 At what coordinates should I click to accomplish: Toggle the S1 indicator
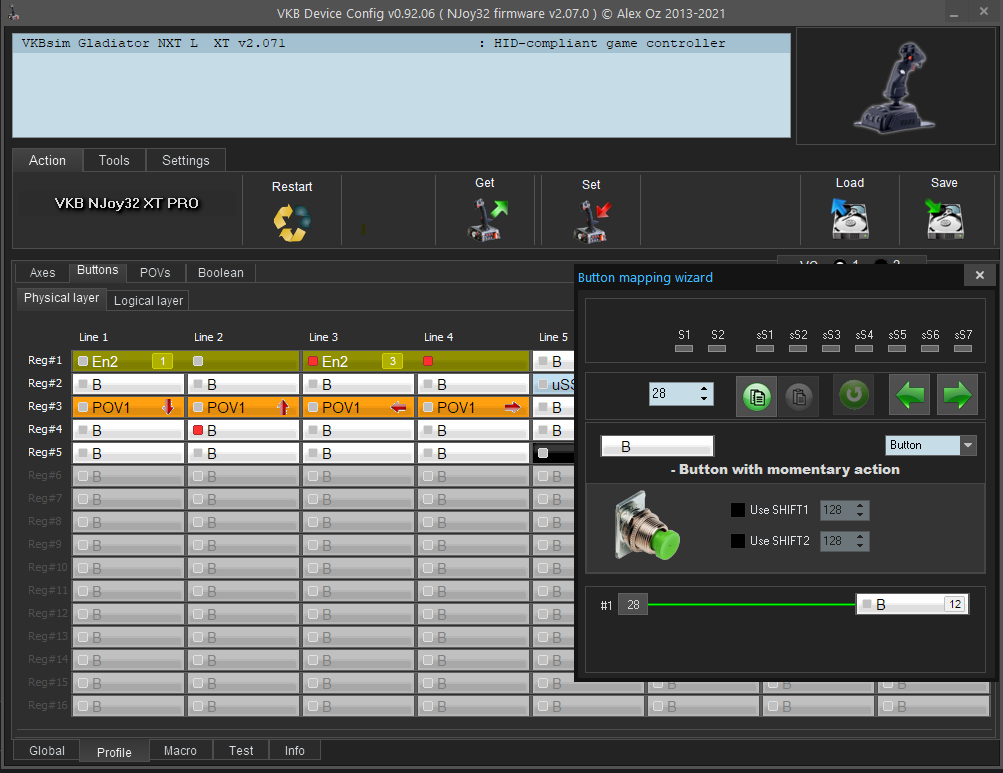click(684, 349)
